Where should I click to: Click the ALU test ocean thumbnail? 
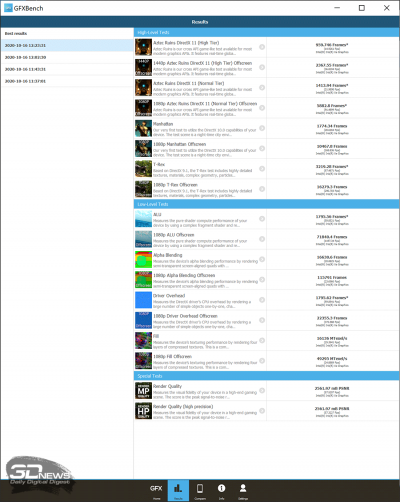143,219
